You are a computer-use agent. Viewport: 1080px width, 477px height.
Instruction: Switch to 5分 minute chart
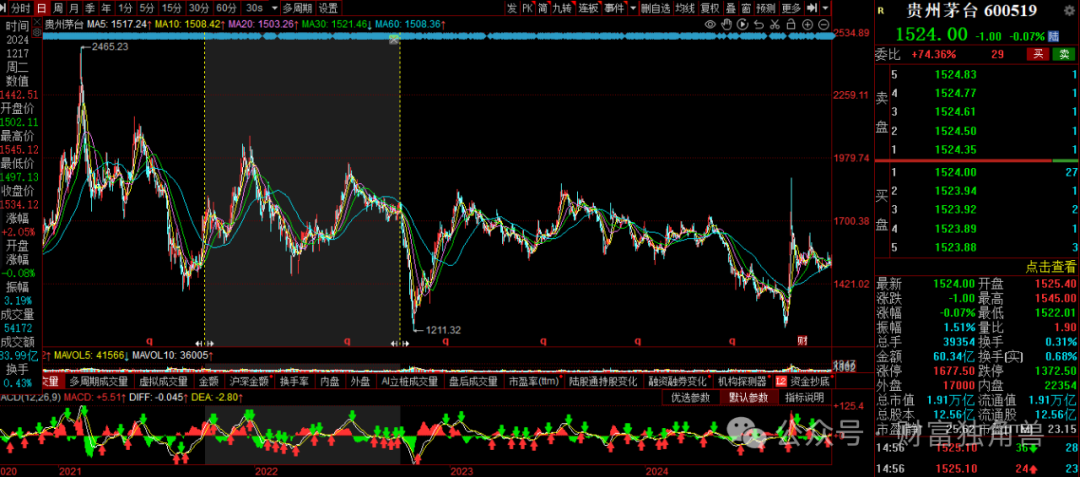[147, 8]
